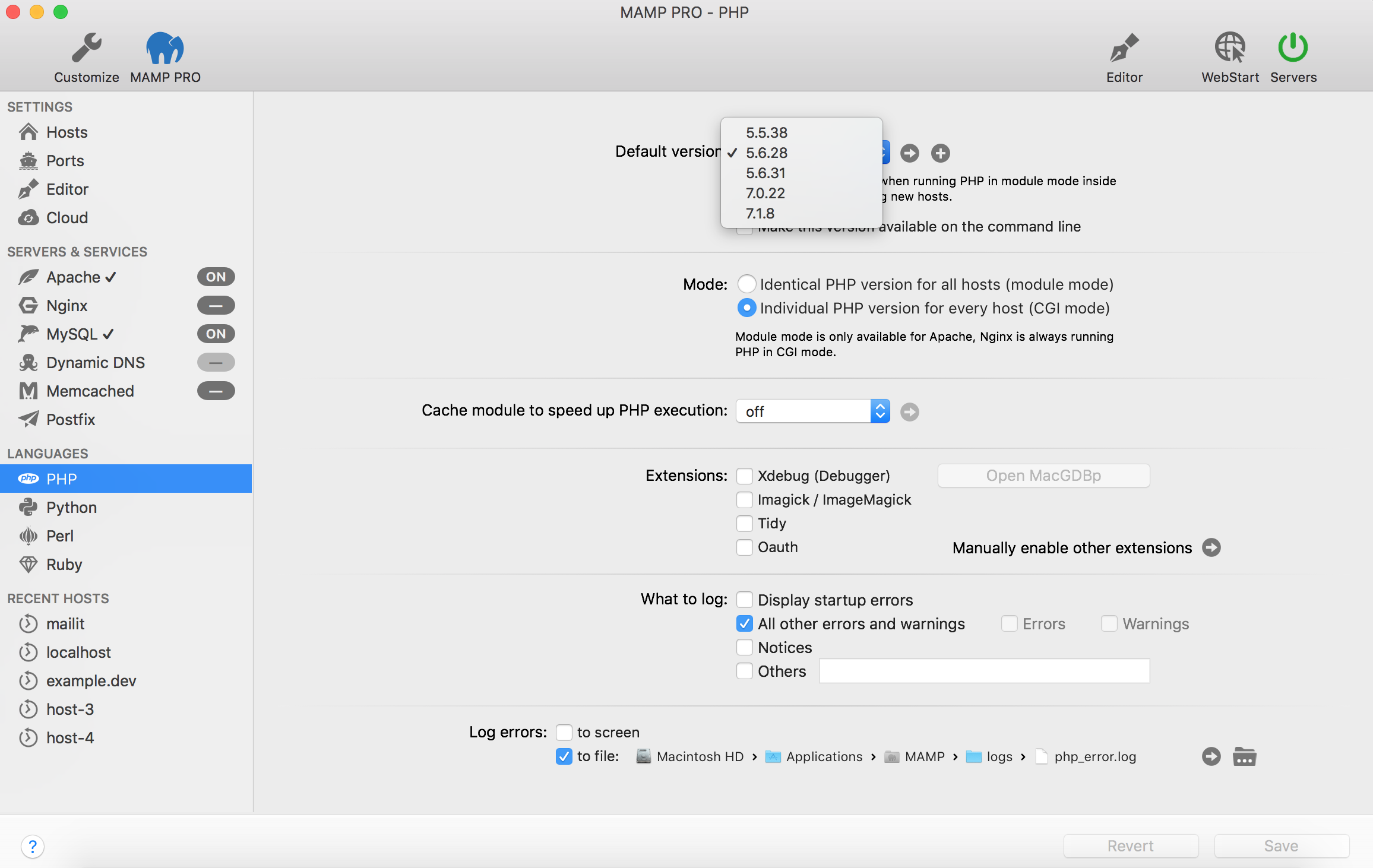Toggle Memcached server switch

pos(216,391)
